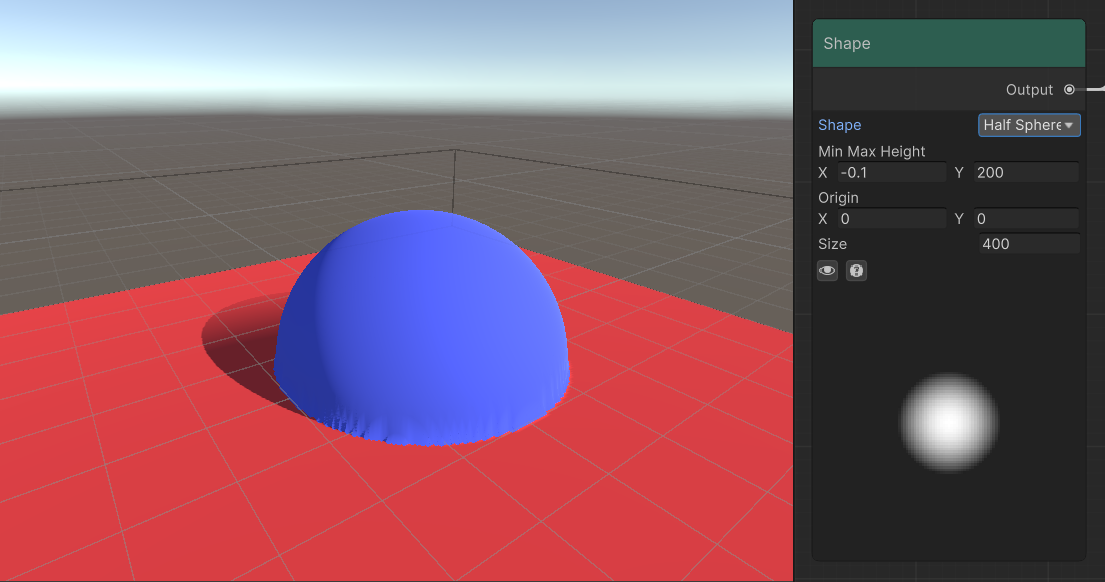This screenshot has width=1105, height=582.
Task: Click the Min Max Height Y field
Action: (x=1026, y=173)
